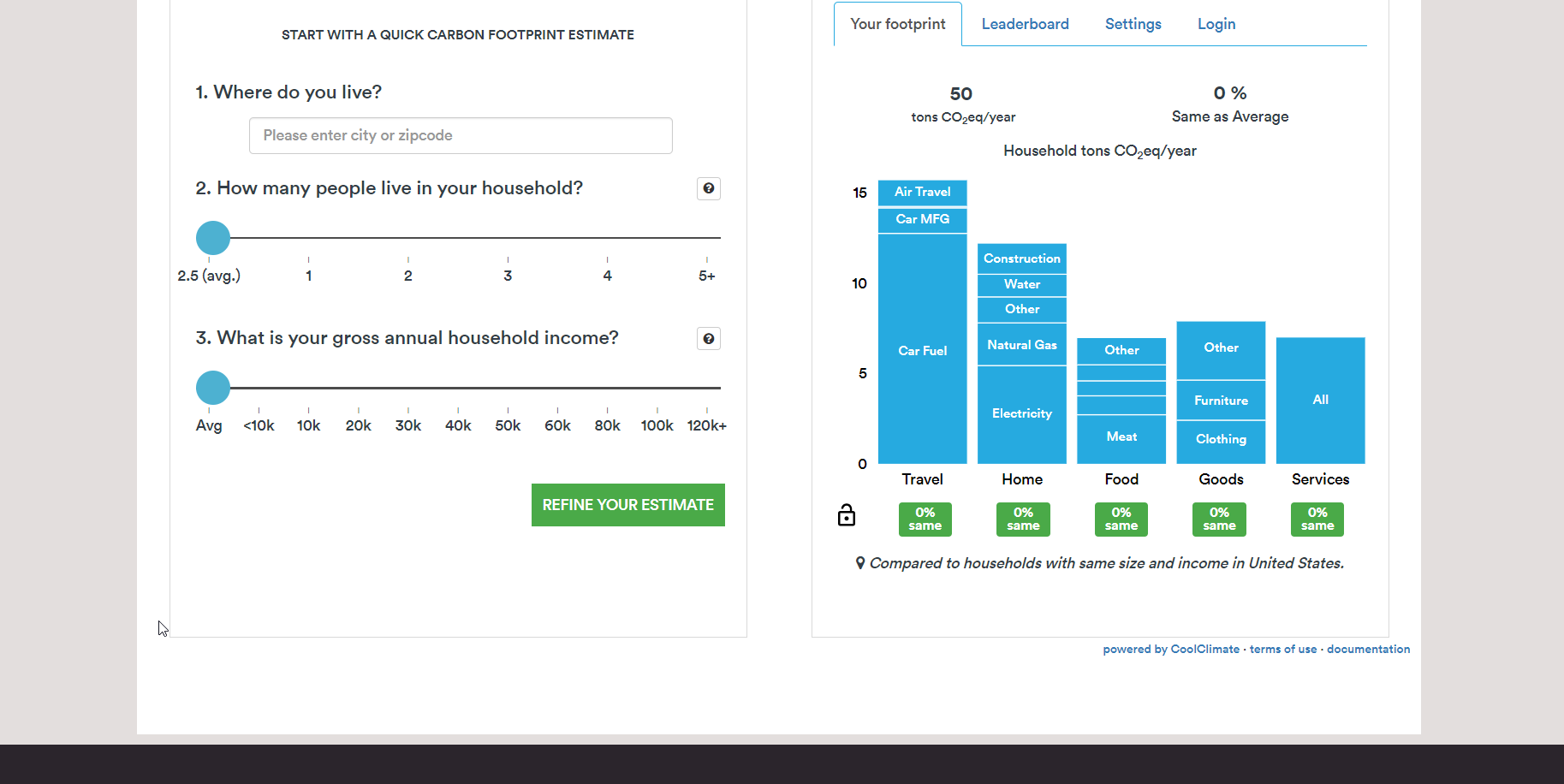Open the documentation link
The image size is (1564, 784).
click(1368, 650)
